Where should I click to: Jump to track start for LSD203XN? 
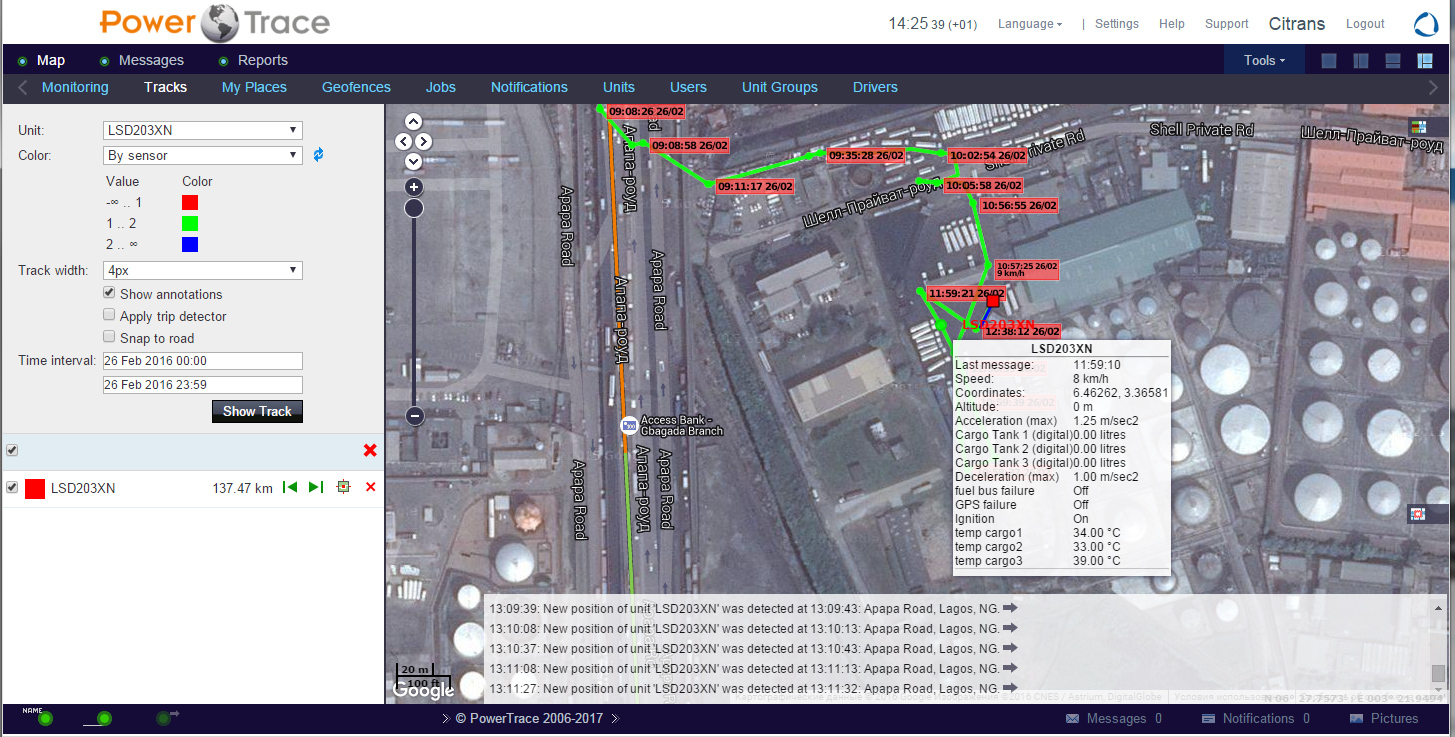click(x=290, y=487)
